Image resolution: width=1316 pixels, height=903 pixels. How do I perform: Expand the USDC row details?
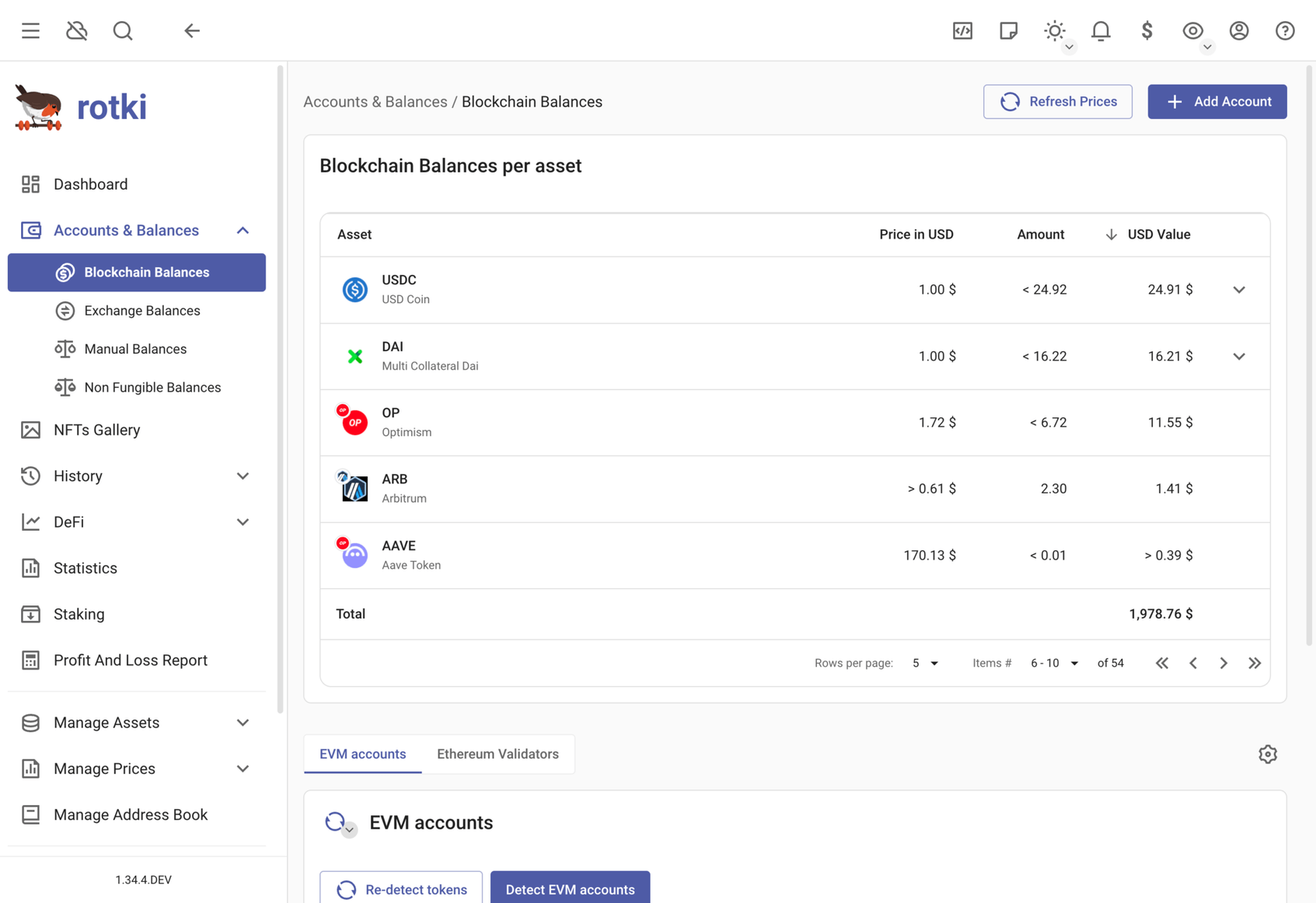(1239, 290)
